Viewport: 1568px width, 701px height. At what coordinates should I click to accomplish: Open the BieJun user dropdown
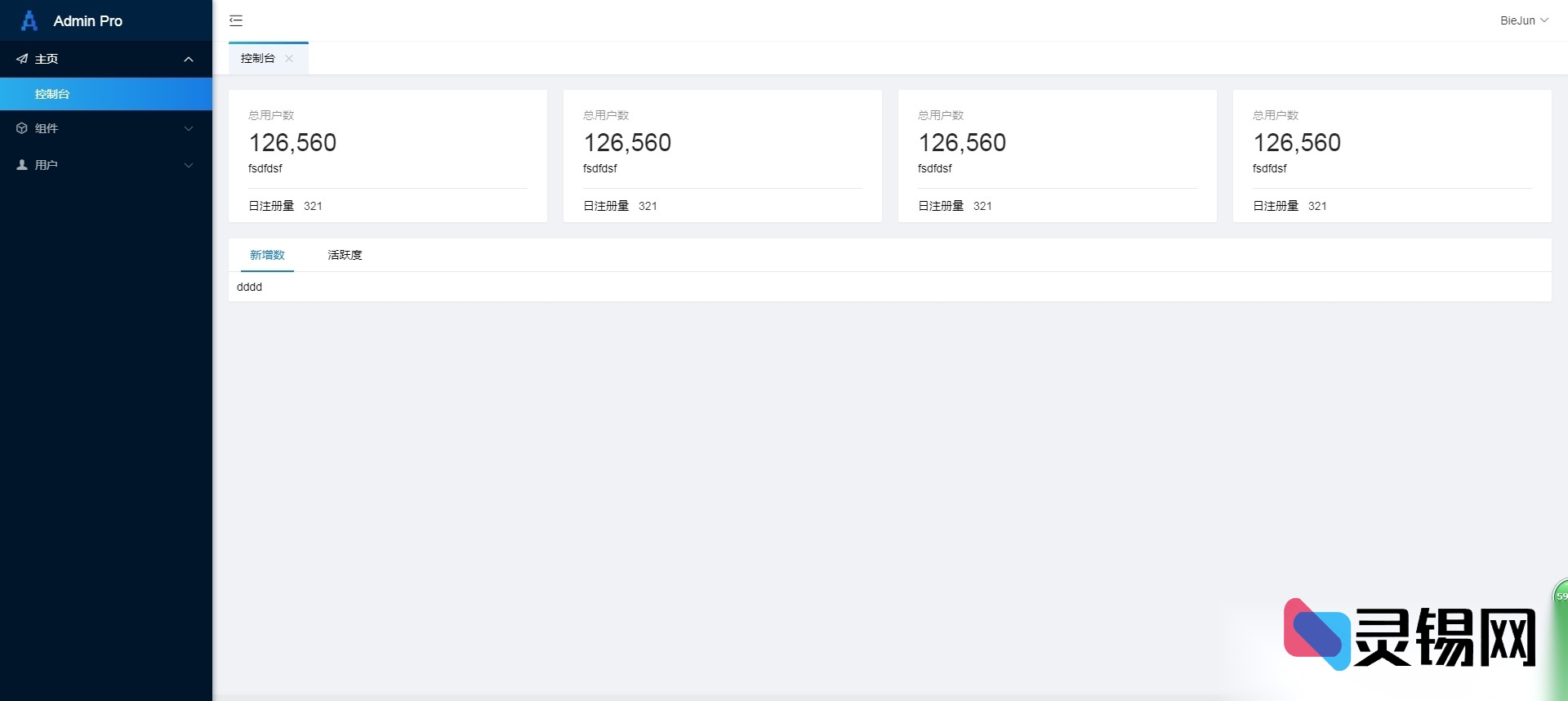click(1523, 20)
